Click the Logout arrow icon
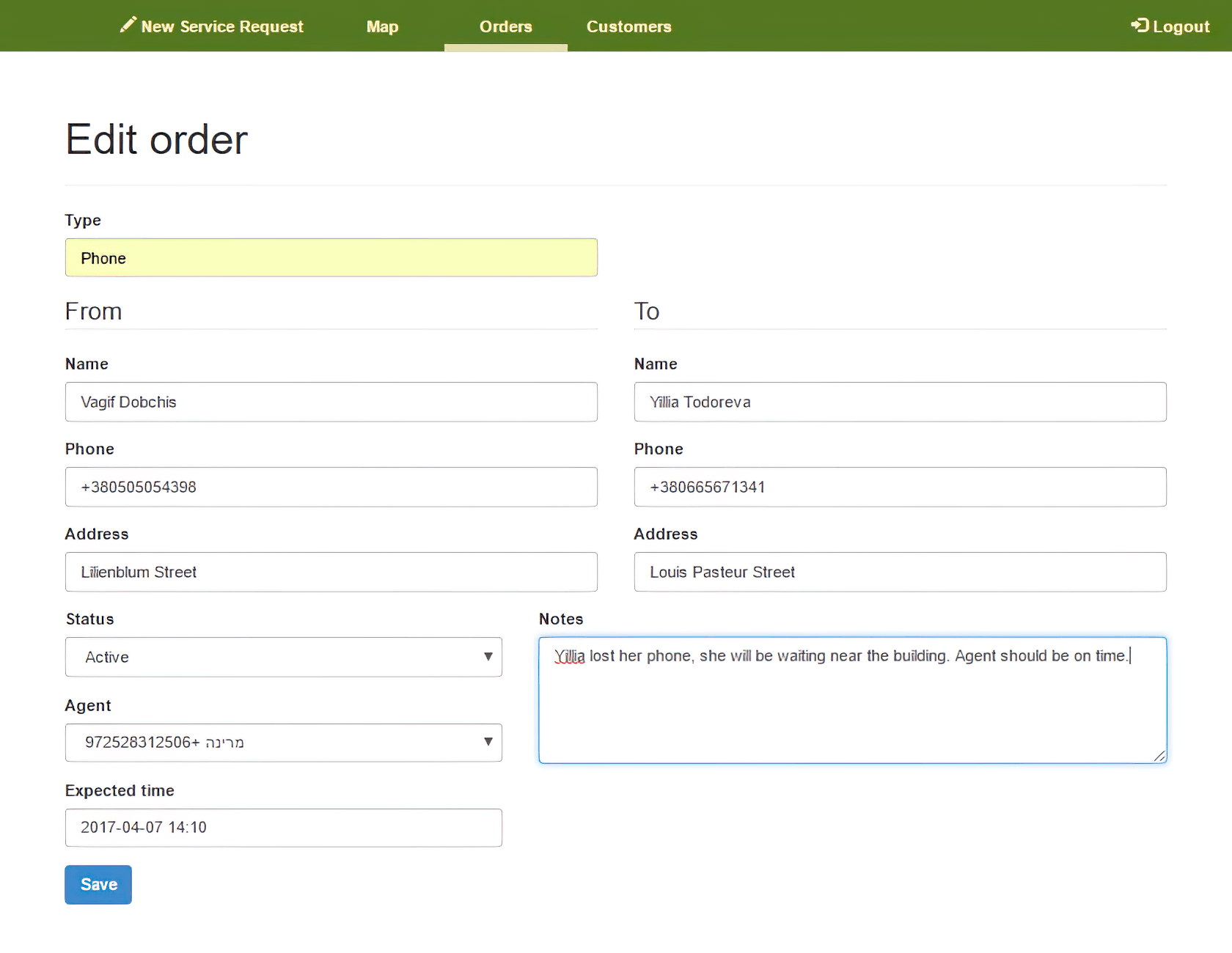Image resolution: width=1232 pixels, height=953 pixels. coord(1139,26)
